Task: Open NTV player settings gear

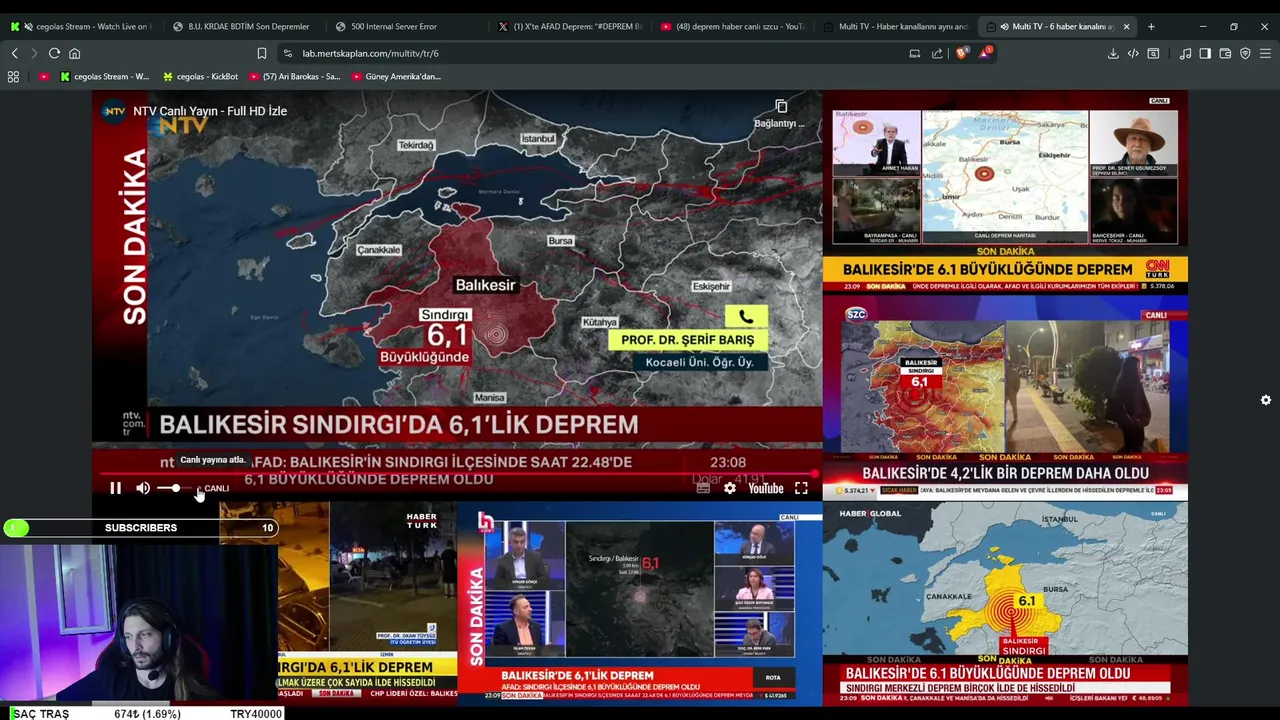Action: (730, 488)
